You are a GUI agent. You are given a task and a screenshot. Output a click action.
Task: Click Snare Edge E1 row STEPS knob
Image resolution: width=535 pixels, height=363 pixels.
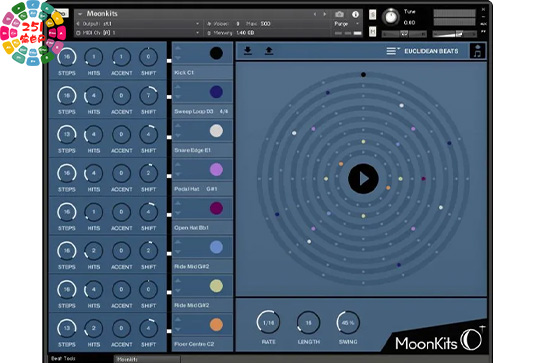(67, 134)
